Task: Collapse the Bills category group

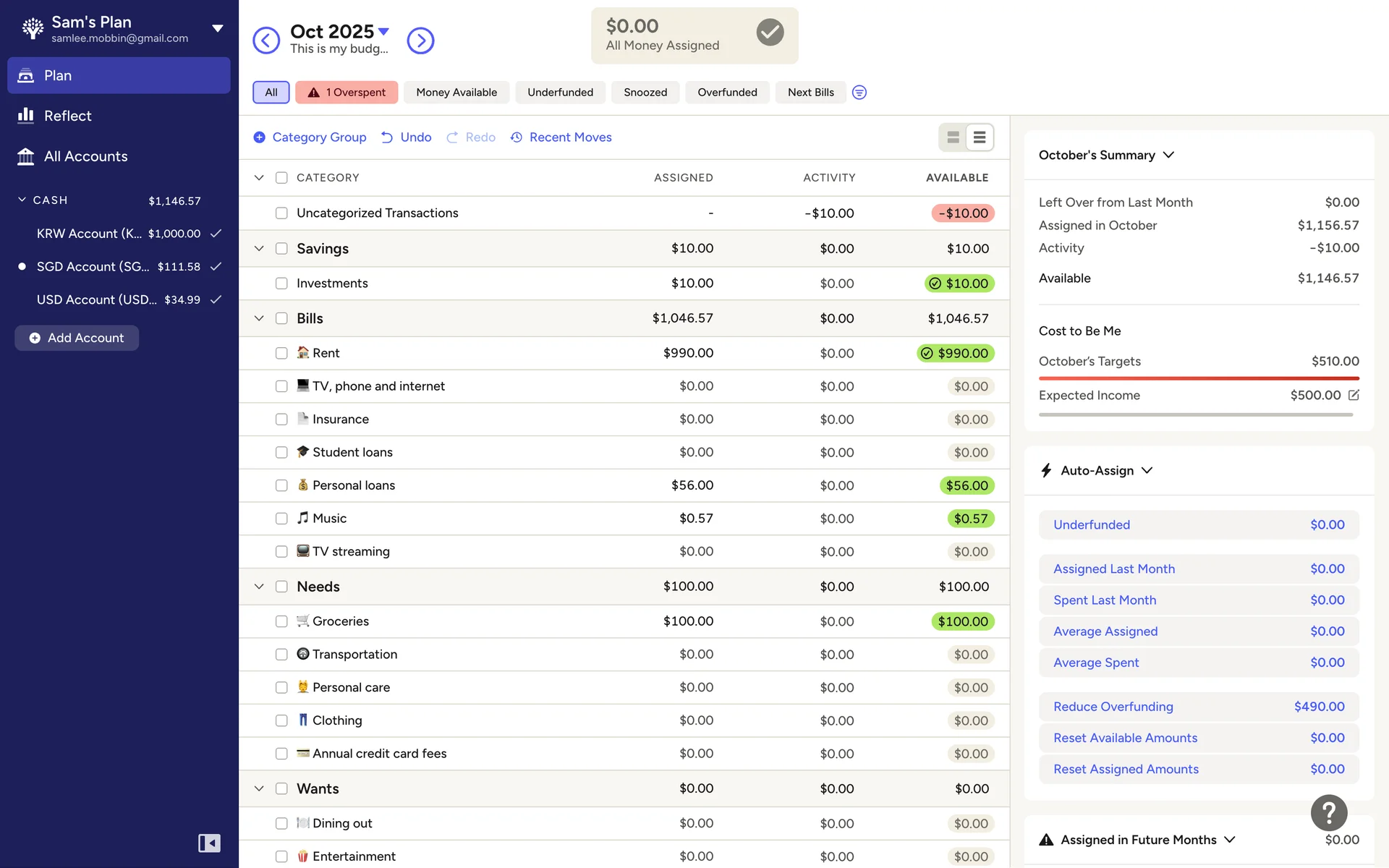Action: coord(259,318)
